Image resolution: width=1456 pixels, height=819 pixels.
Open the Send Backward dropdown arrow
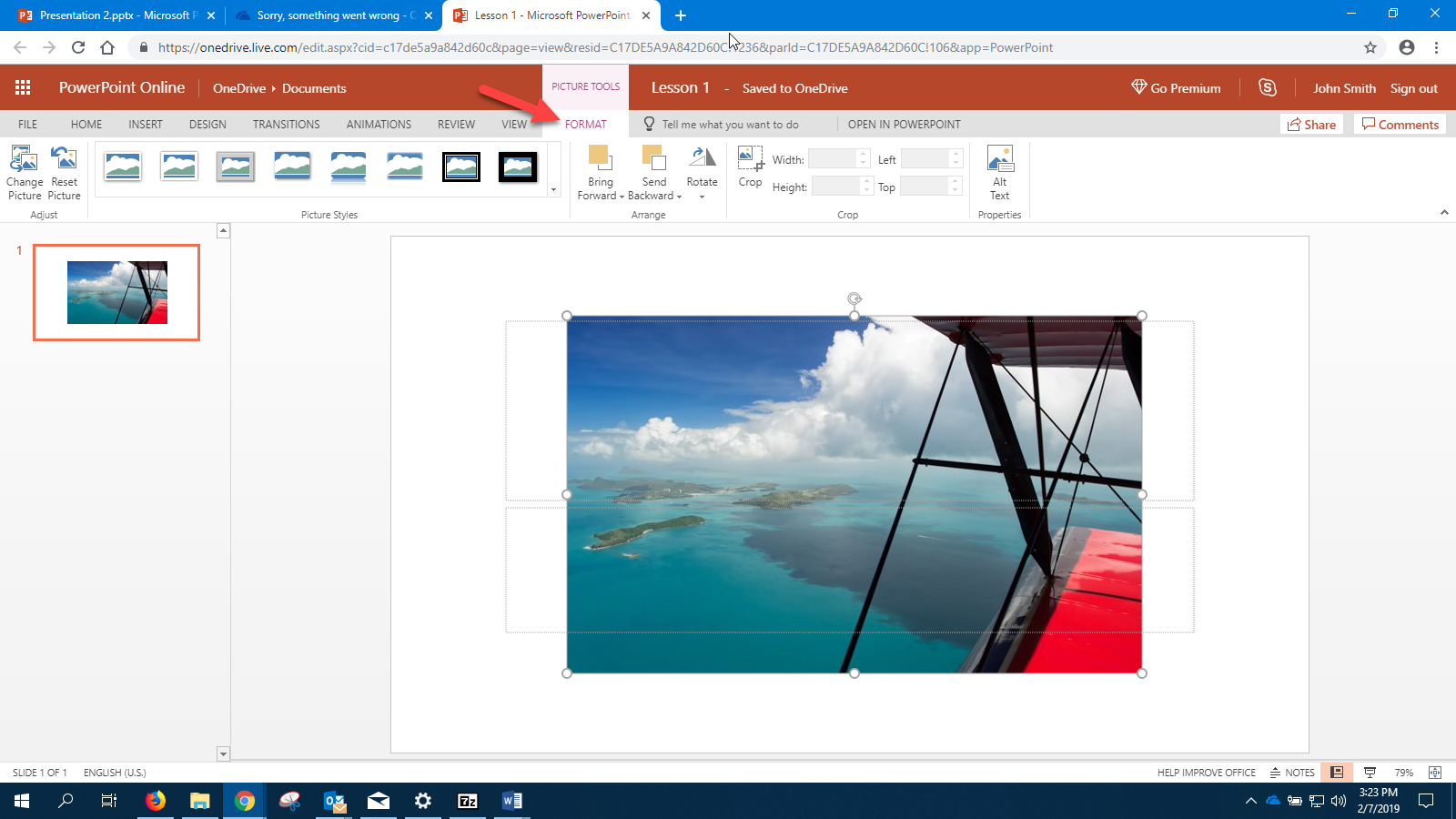pyautogui.click(x=677, y=196)
